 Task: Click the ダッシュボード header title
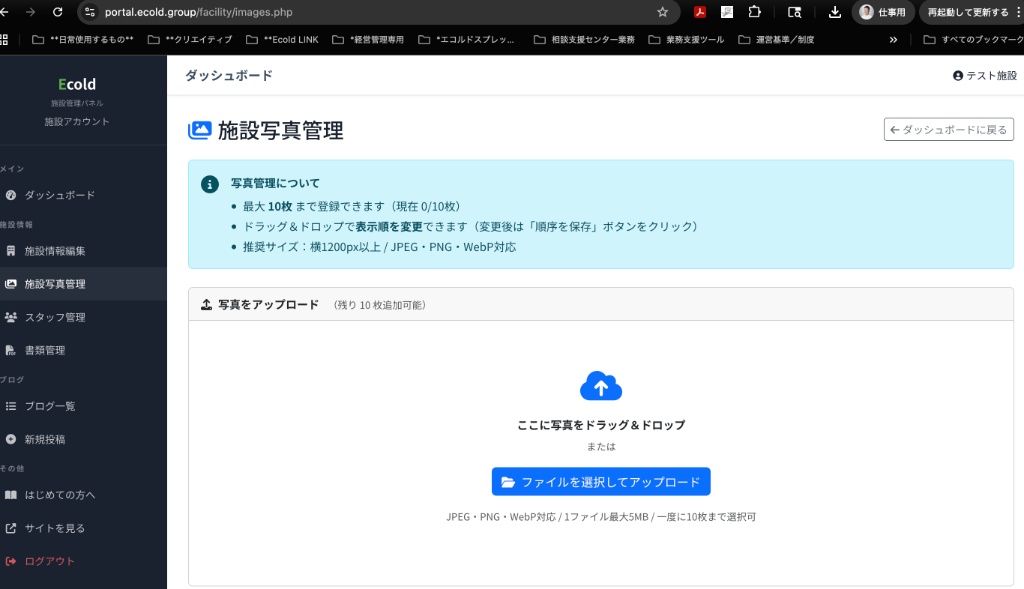(x=229, y=75)
